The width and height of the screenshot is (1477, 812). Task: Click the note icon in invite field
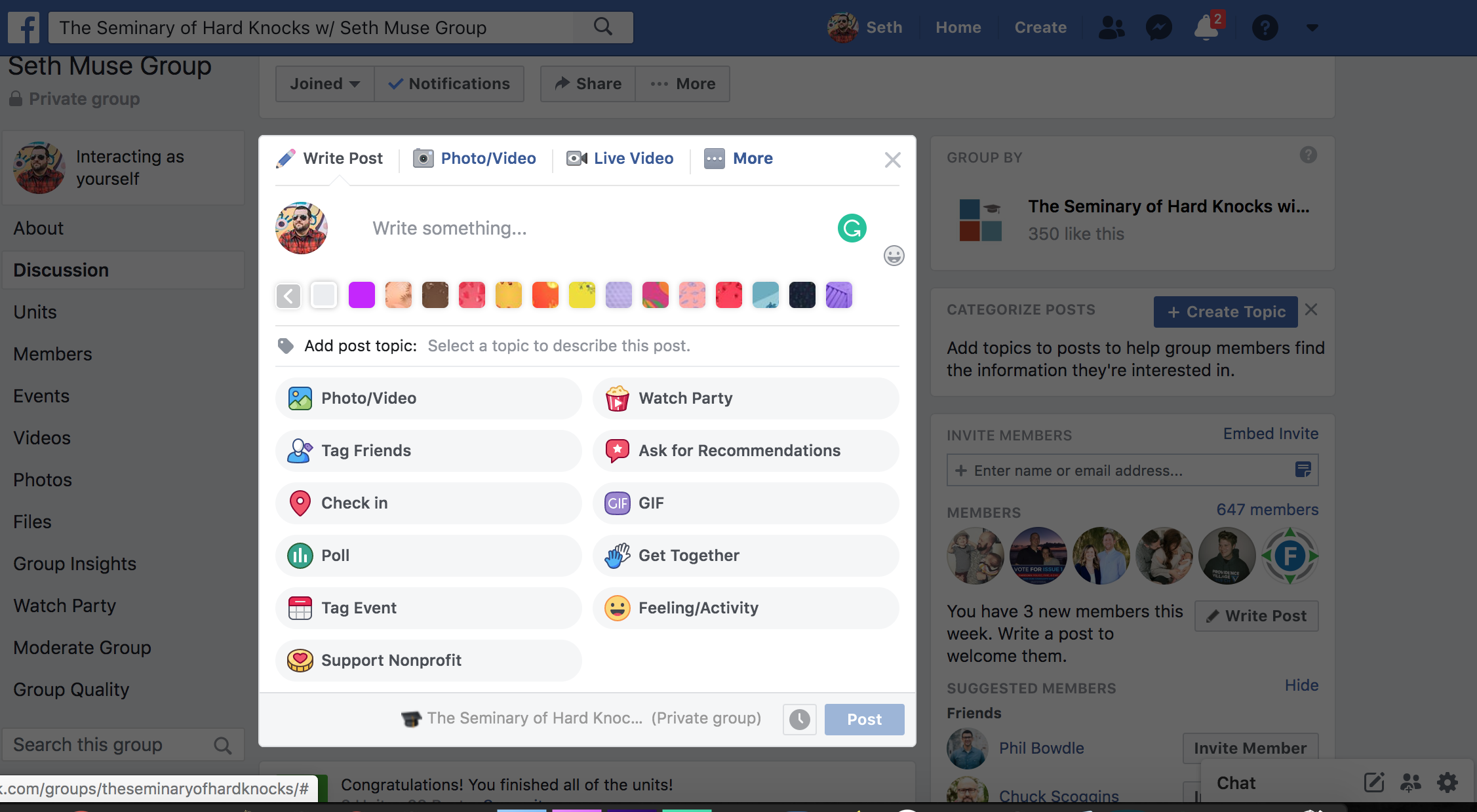1303,470
